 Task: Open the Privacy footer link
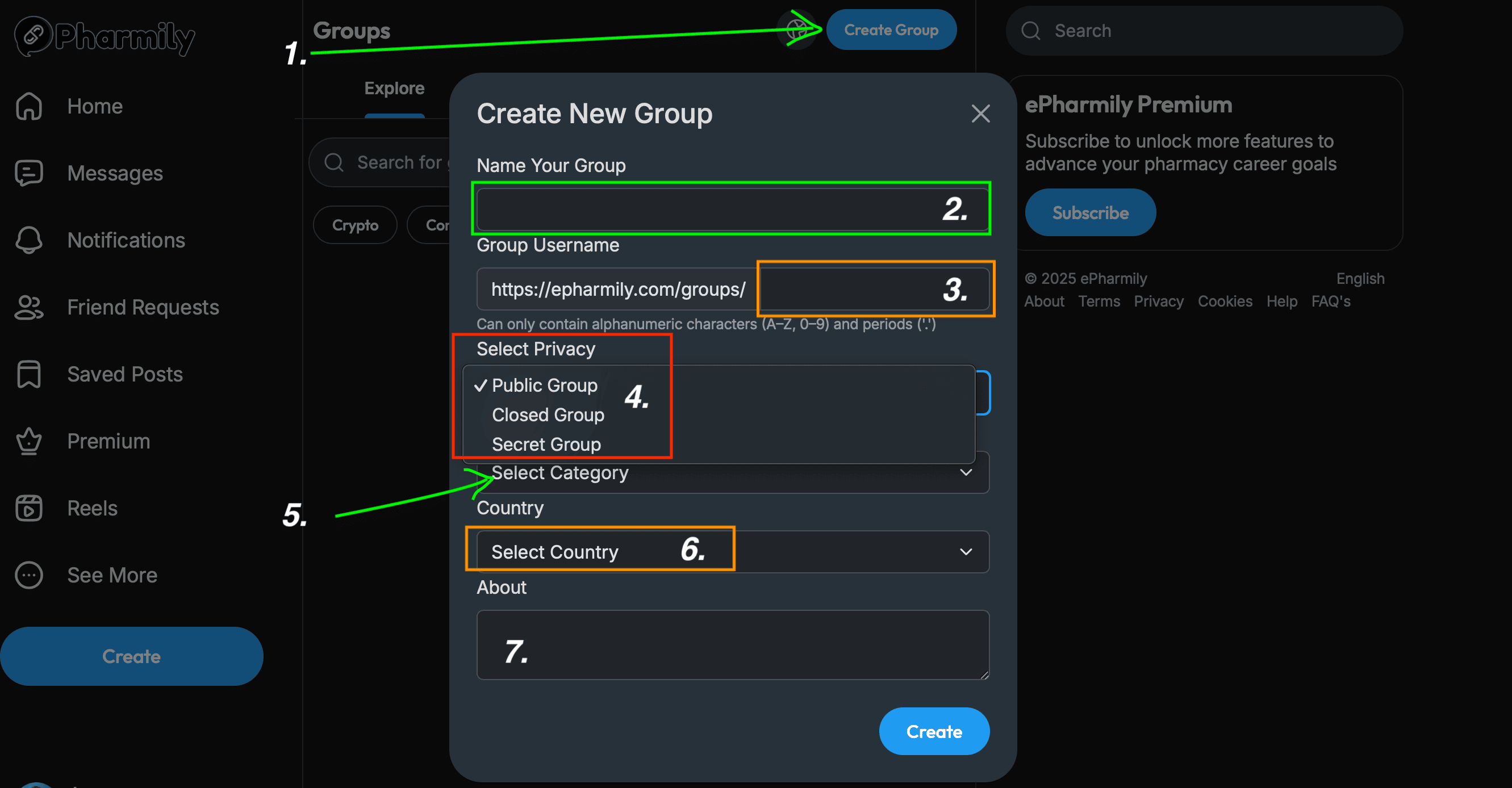[1158, 301]
